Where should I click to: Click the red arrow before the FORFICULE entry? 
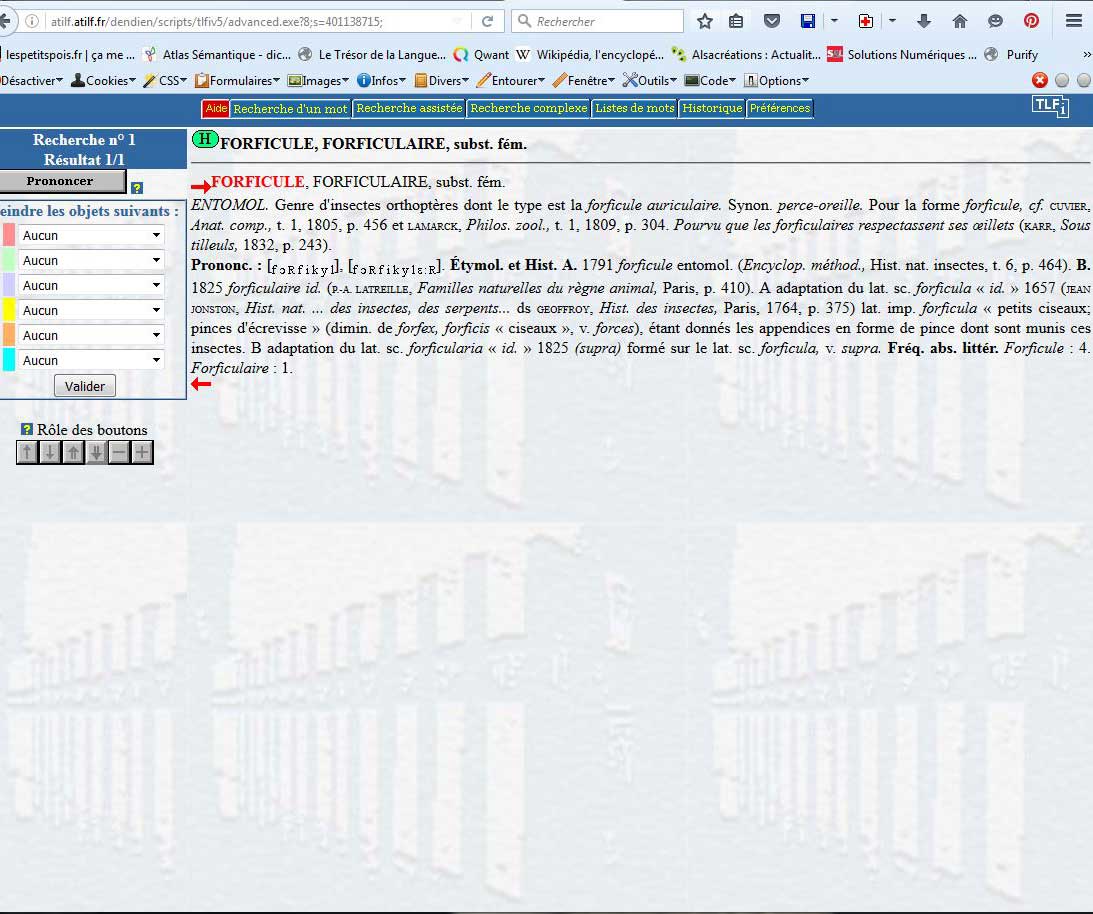[200, 186]
